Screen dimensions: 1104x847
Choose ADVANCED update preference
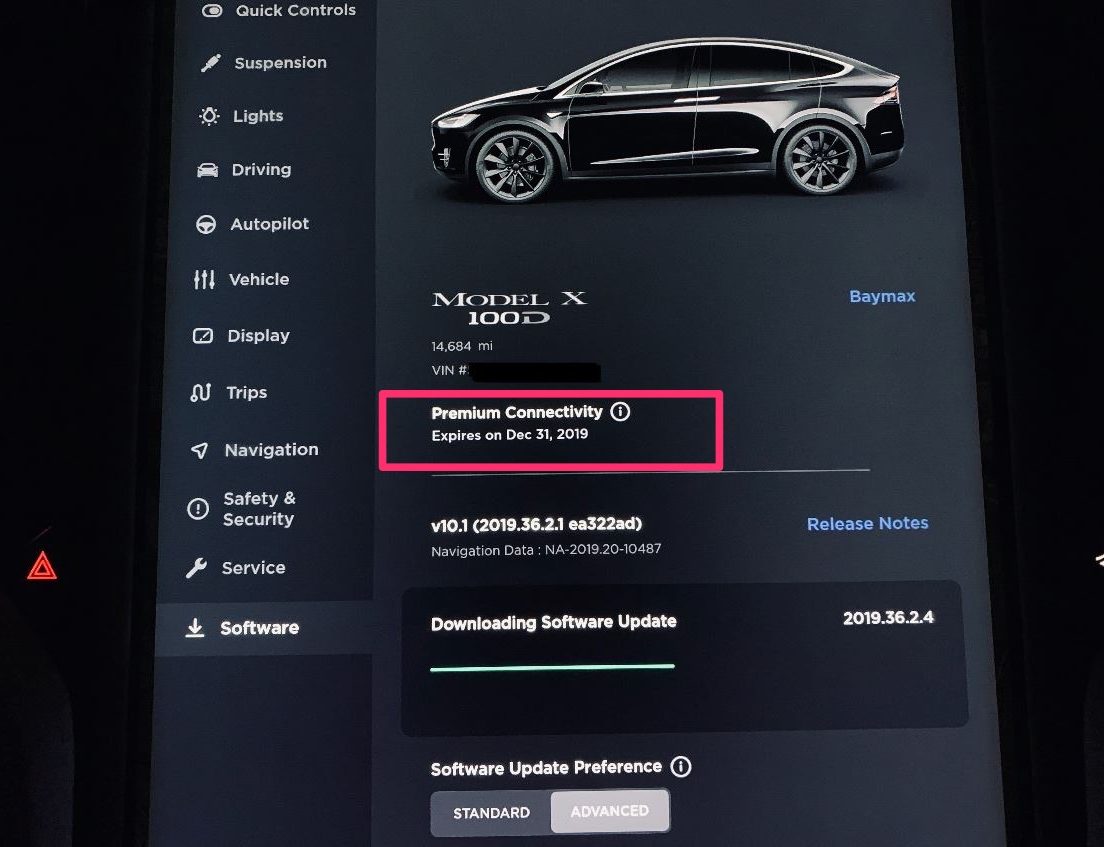tap(610, 811)
